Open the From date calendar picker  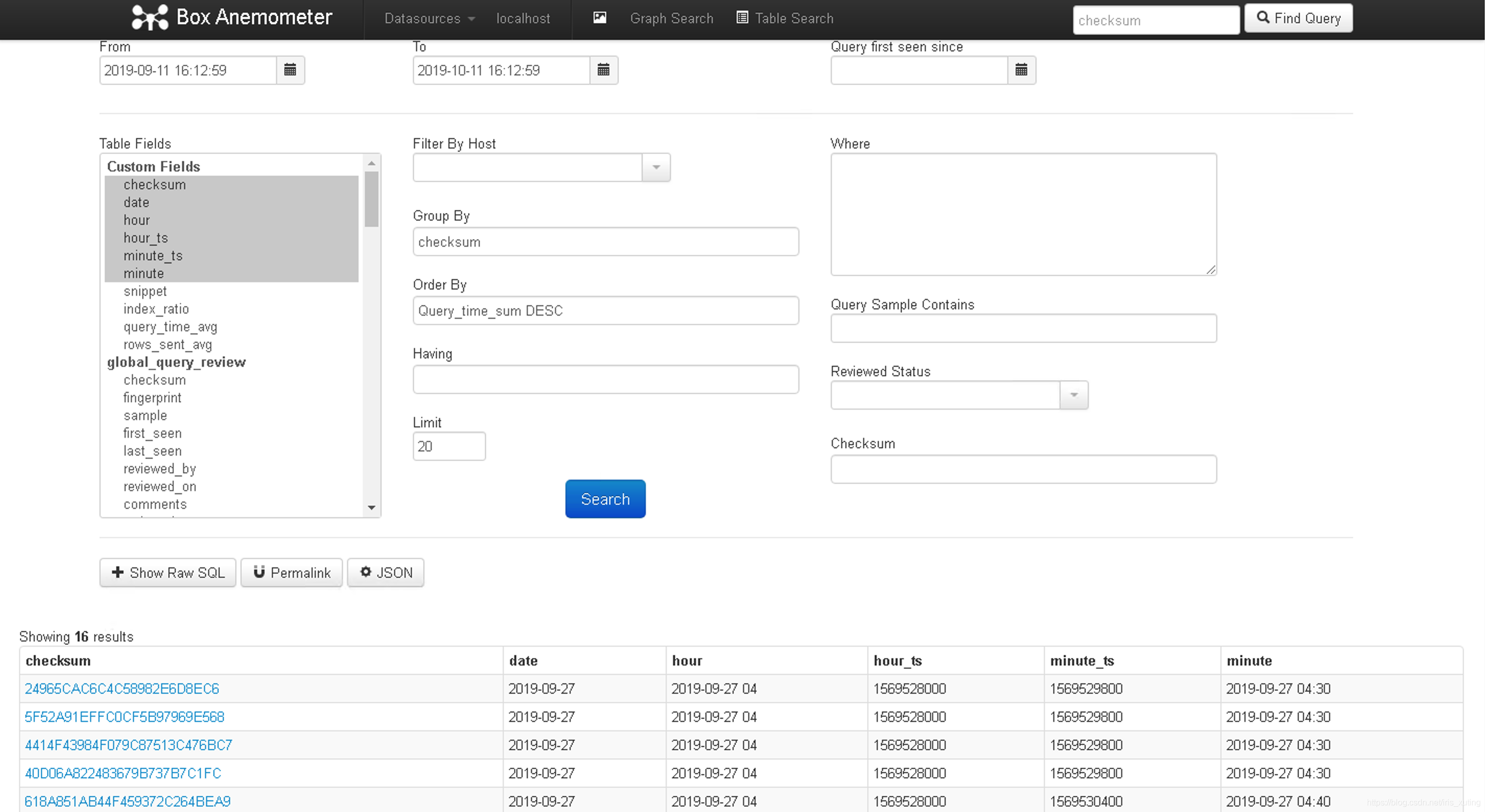[x=290, y=71]
